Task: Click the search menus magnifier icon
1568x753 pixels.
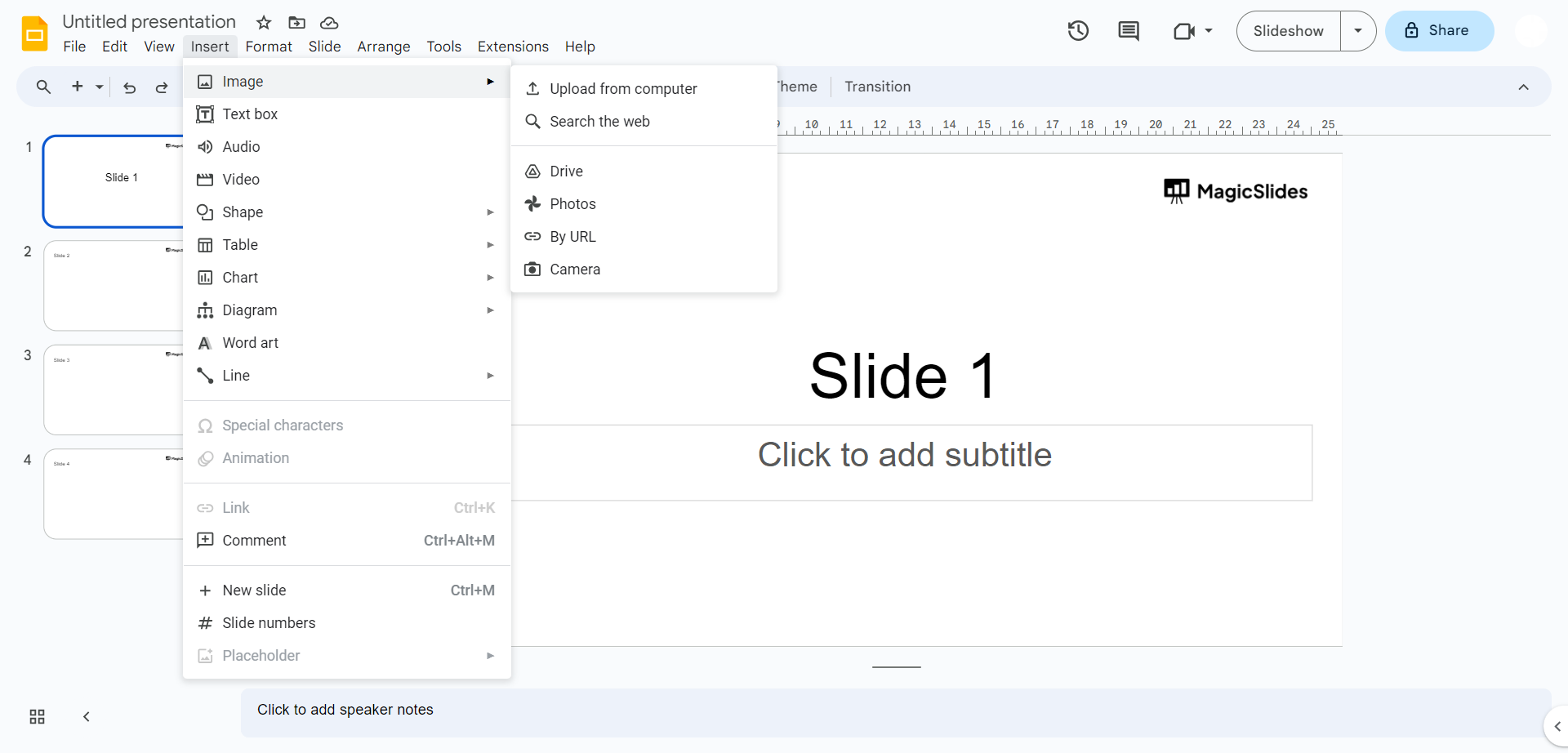Action: pos(43,87)
